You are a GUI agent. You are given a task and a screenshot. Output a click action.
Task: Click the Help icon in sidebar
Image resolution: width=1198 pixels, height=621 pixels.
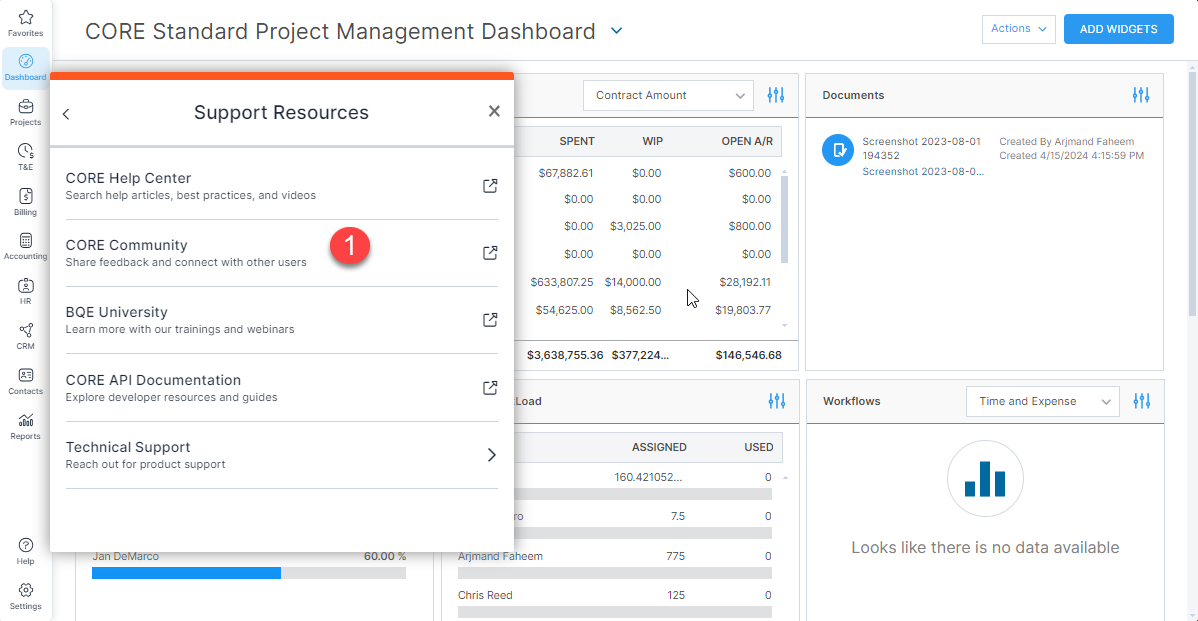click(x=25, y=551)
